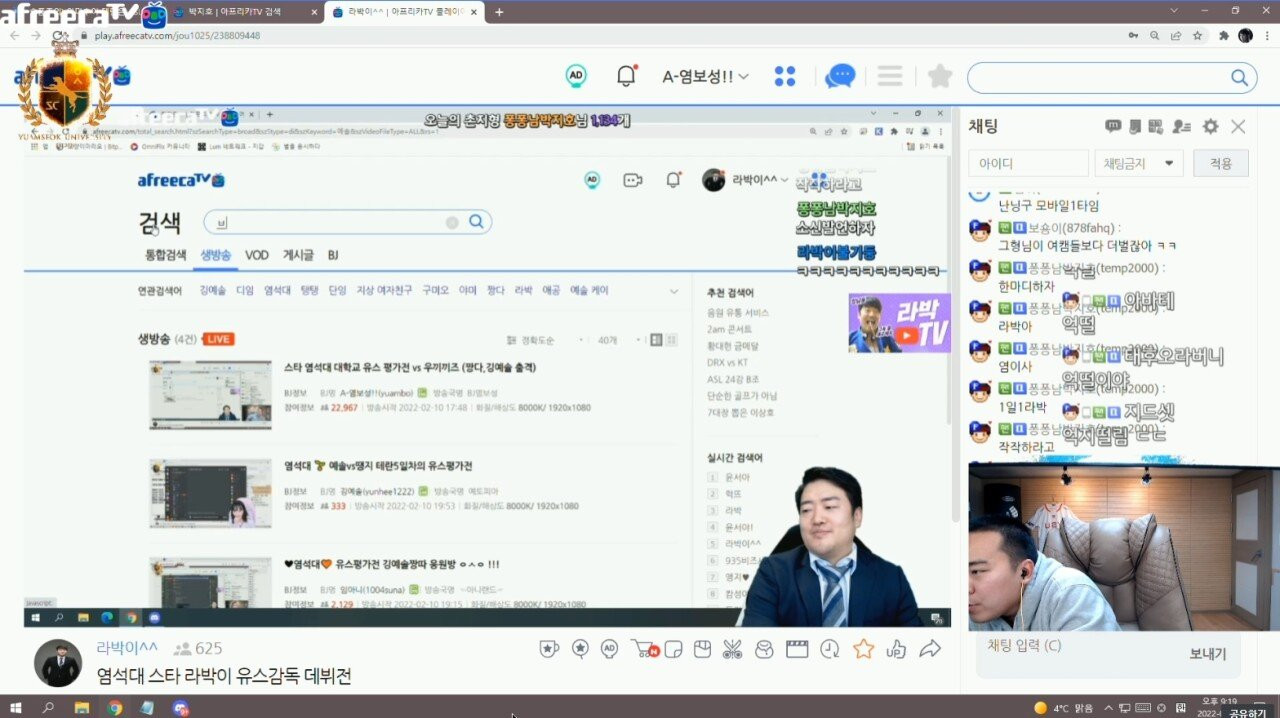Image resolution: width=1280 pixels, height=718 pixels.
Task: Click the 염석대 related keyword link
Action: pos(277,290)
